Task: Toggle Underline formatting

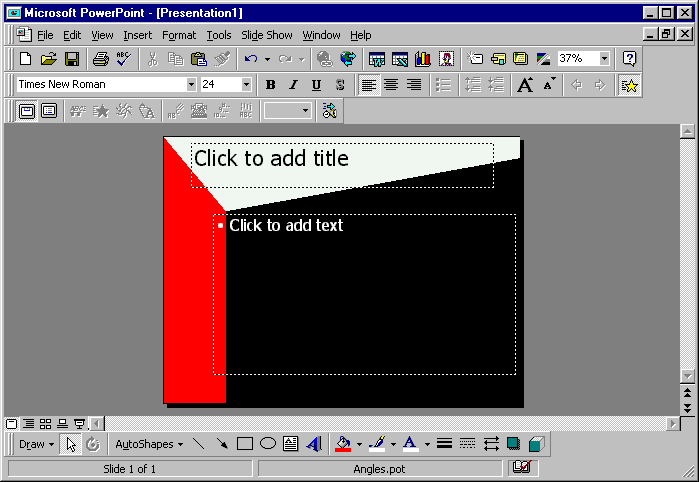Action: click(x=316, y=85)
